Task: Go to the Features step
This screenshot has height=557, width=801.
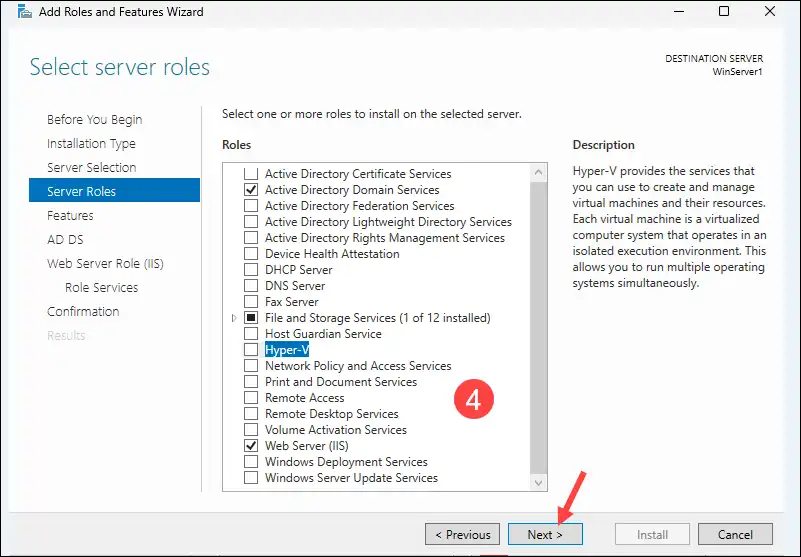Action: coord(70,215)
